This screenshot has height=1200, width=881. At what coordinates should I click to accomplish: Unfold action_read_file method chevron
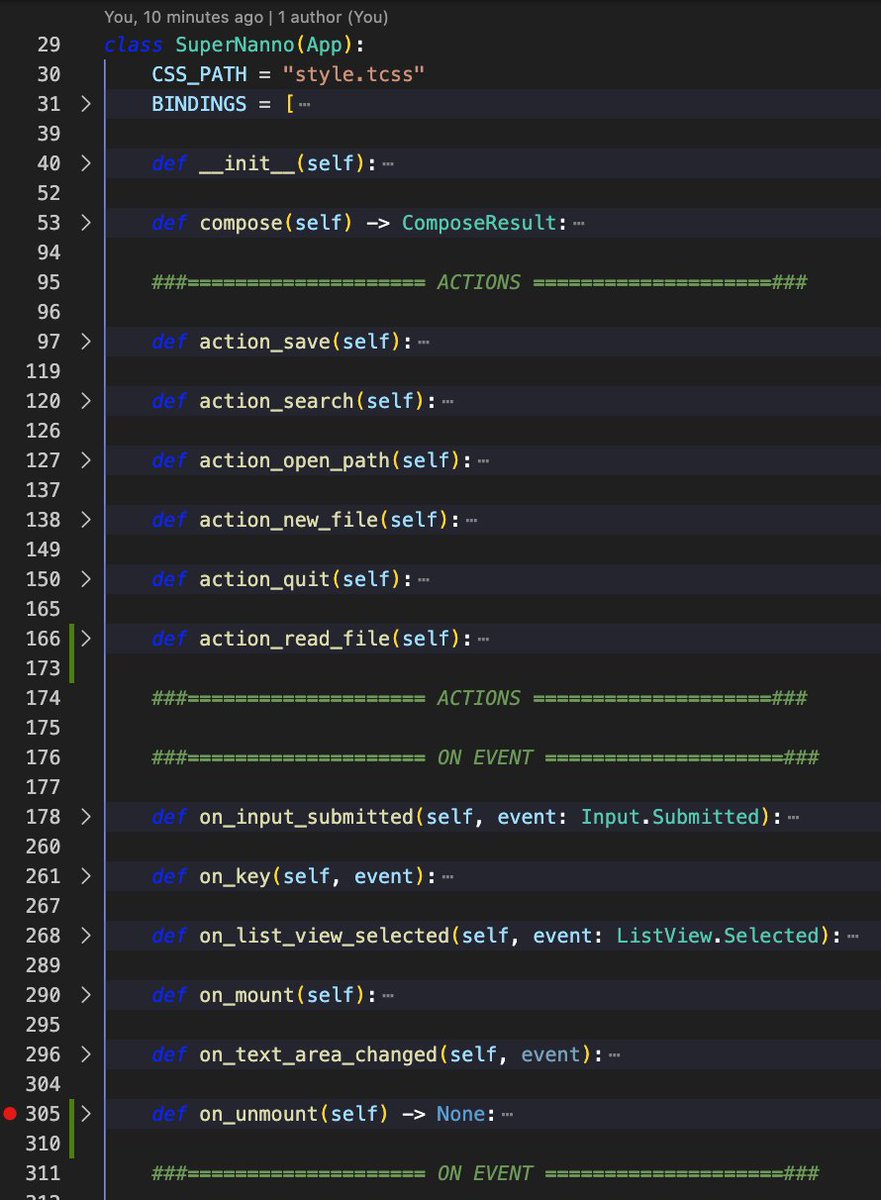pyautogui.click(x=85, y=639)
